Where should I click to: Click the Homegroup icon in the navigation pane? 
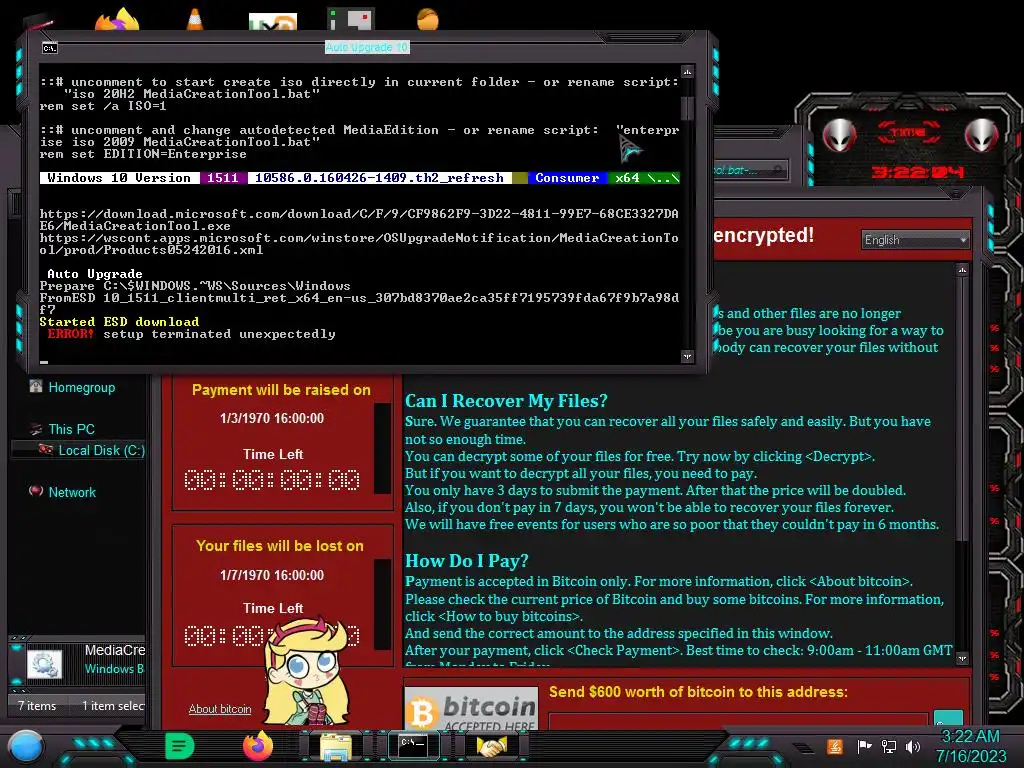coord(36,387)
